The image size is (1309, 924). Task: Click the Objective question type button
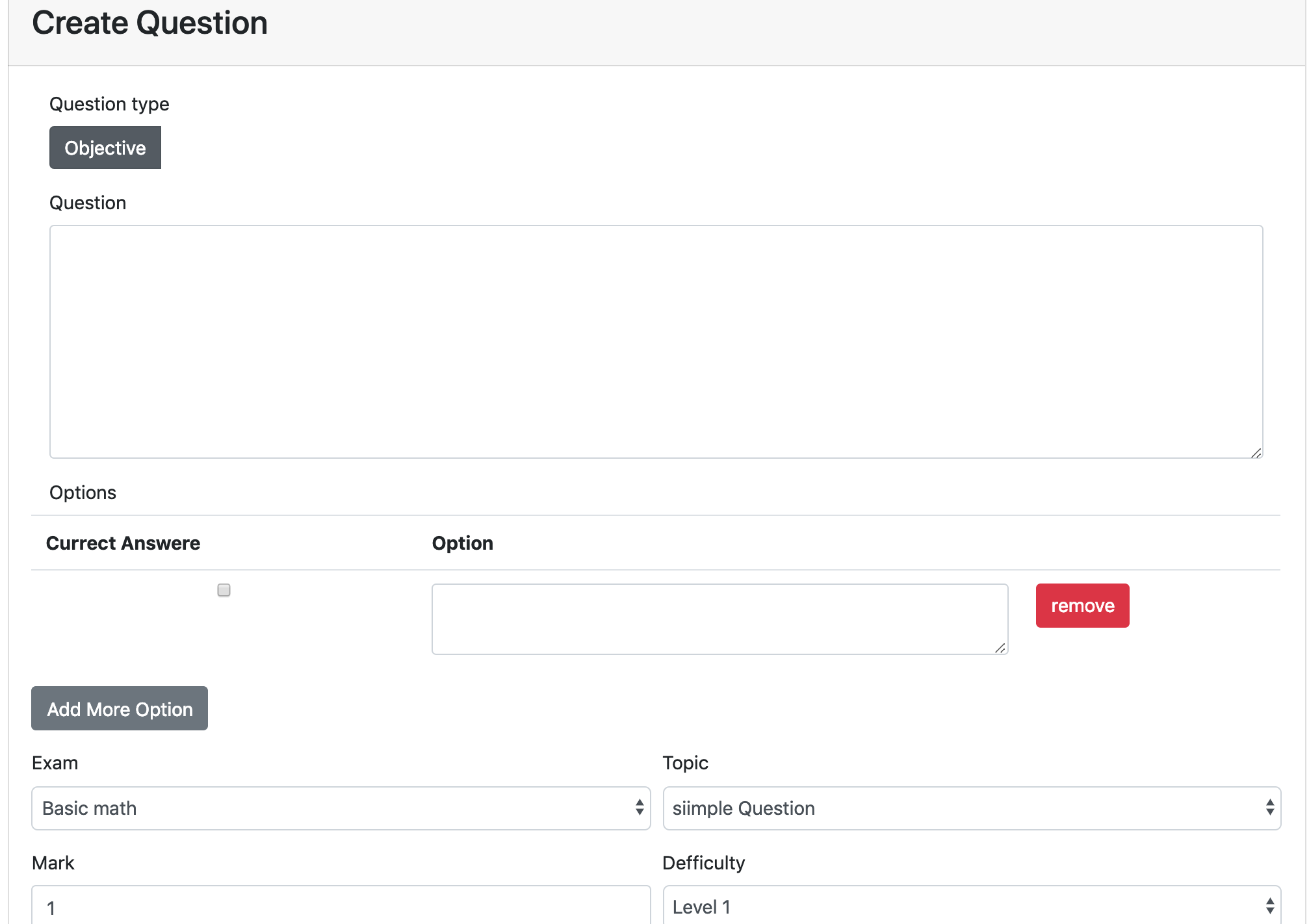[105, 148]
